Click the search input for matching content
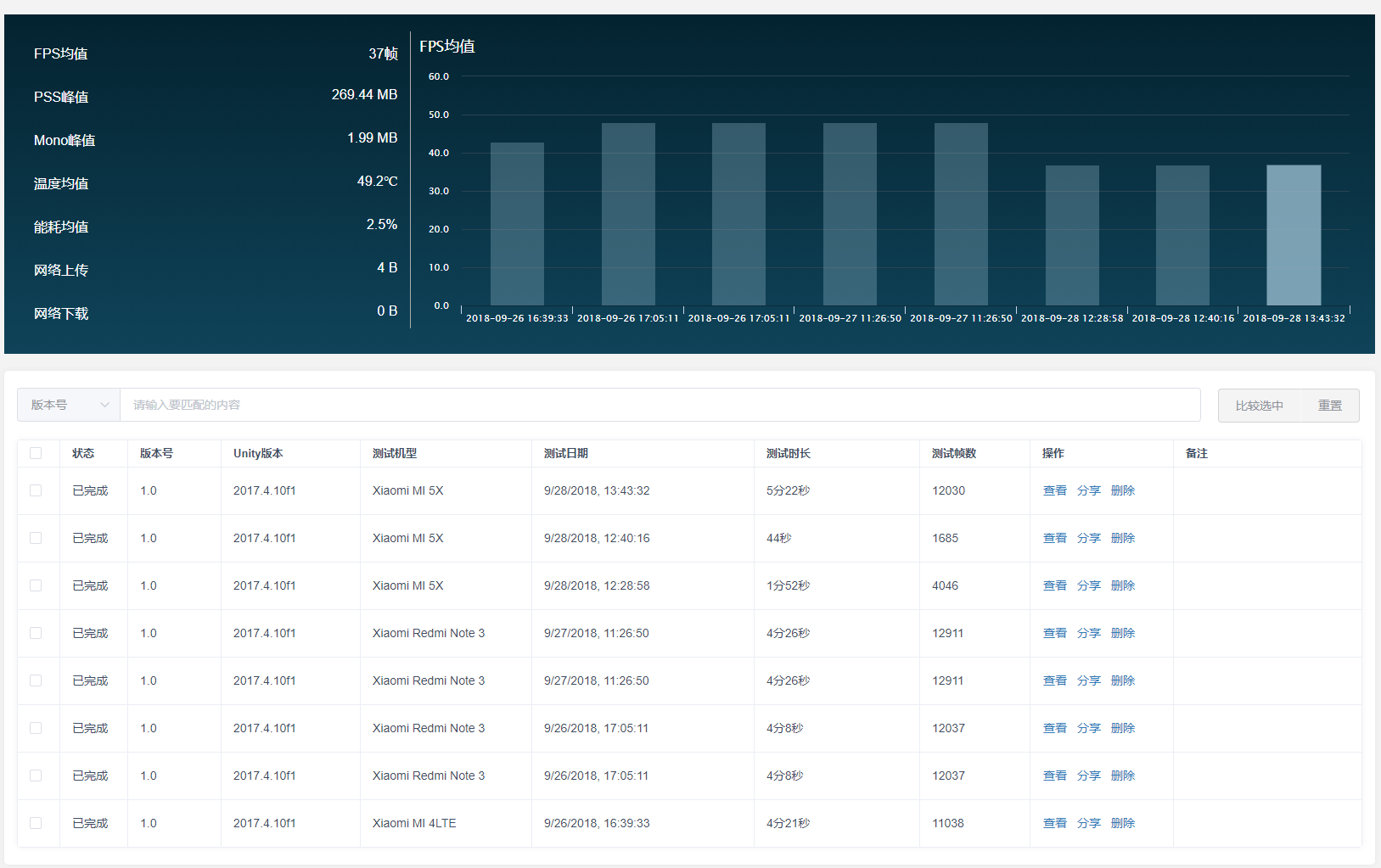 660,405
